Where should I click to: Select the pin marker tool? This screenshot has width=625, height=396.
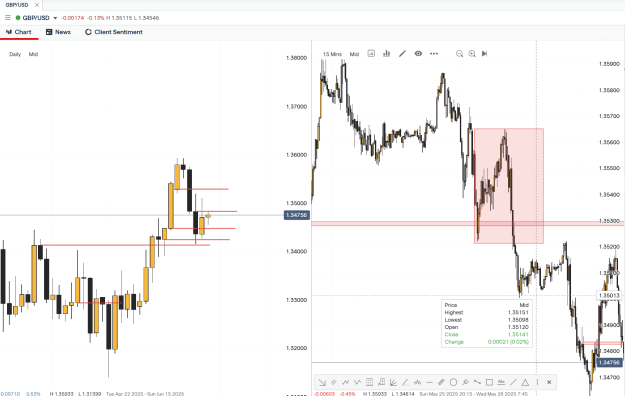pyautogui.click(x=465, y=382)
